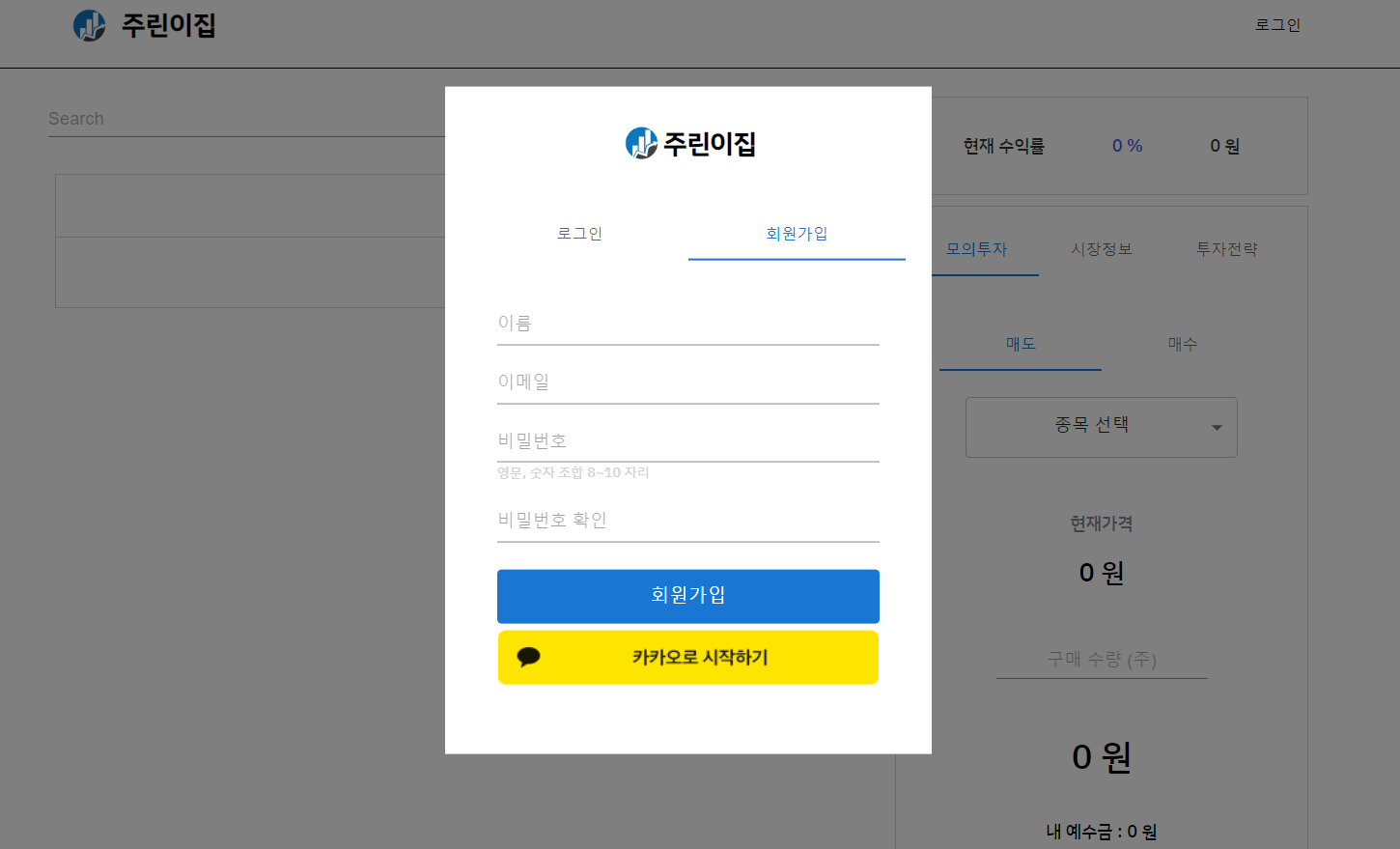
Task: Open 로그인 link in the top right corner
Action: (x=1277, y=25)
